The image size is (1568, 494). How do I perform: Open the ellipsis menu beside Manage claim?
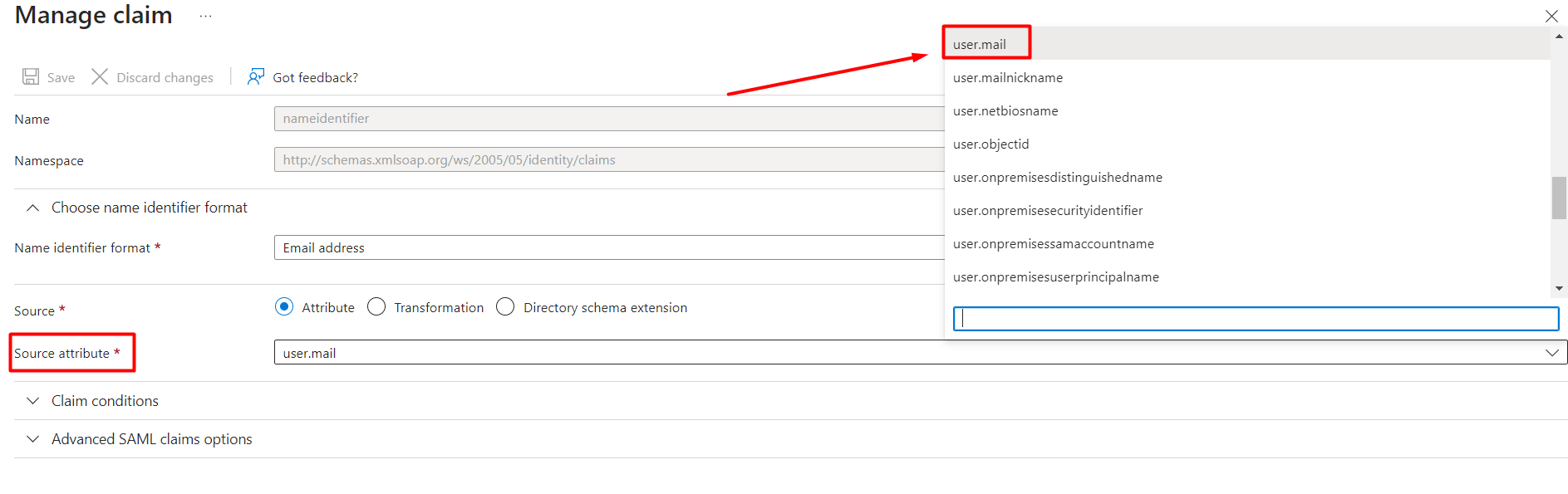pyautogui.click(x=206, y=16)
